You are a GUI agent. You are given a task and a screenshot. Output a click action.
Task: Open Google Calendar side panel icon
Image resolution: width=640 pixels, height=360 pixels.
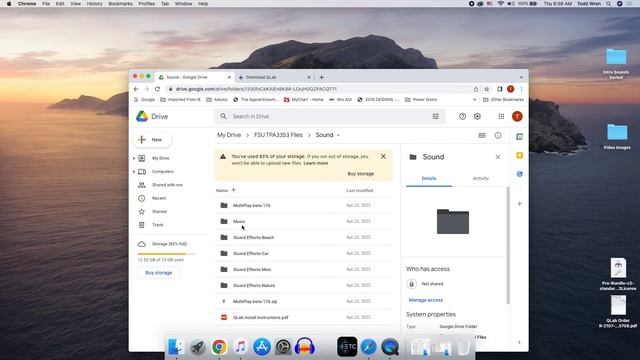(x=520, y=137)
